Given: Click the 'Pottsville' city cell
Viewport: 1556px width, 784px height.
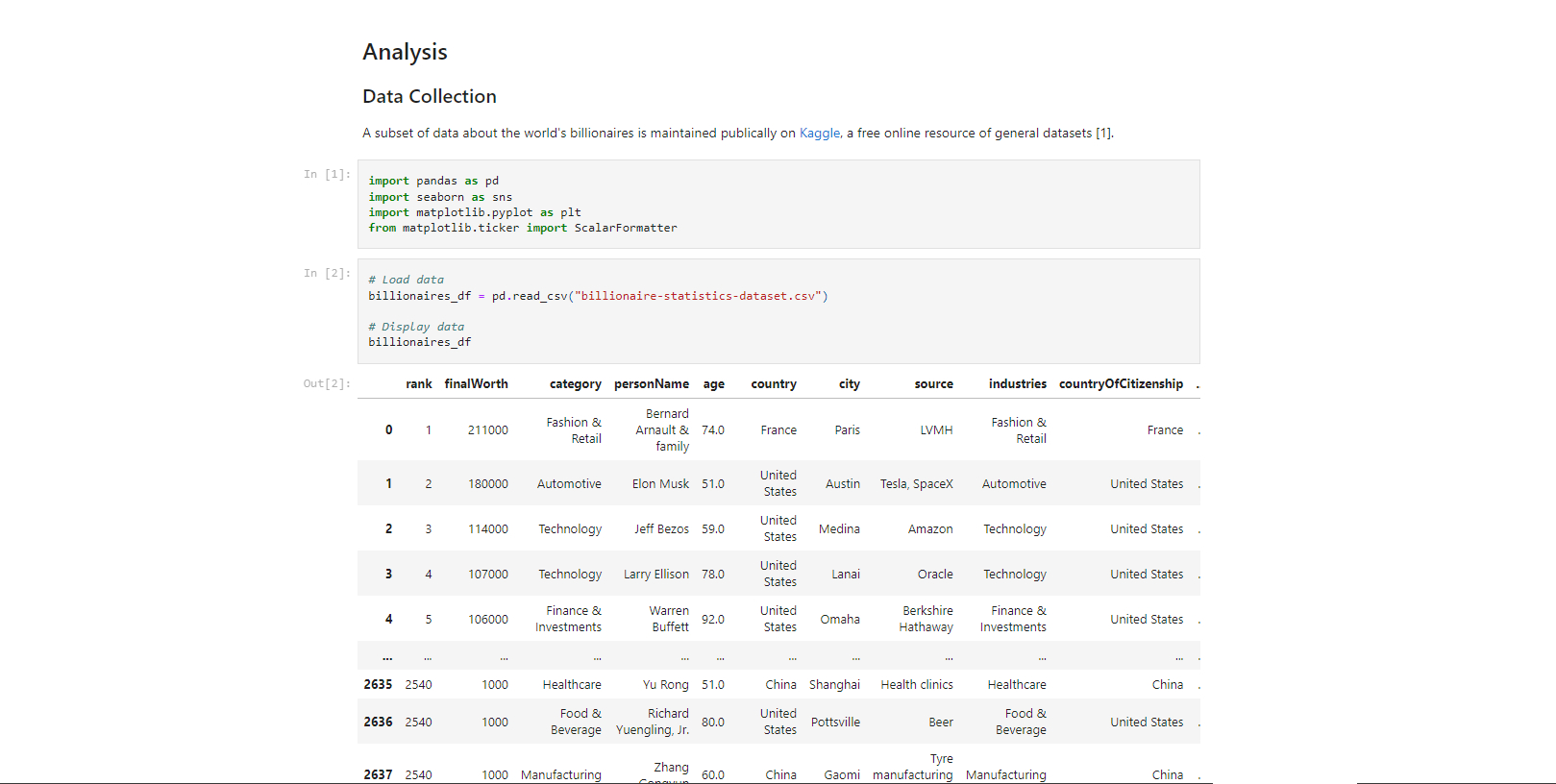Looking at the screenshot, I should [x=836, y=723].
